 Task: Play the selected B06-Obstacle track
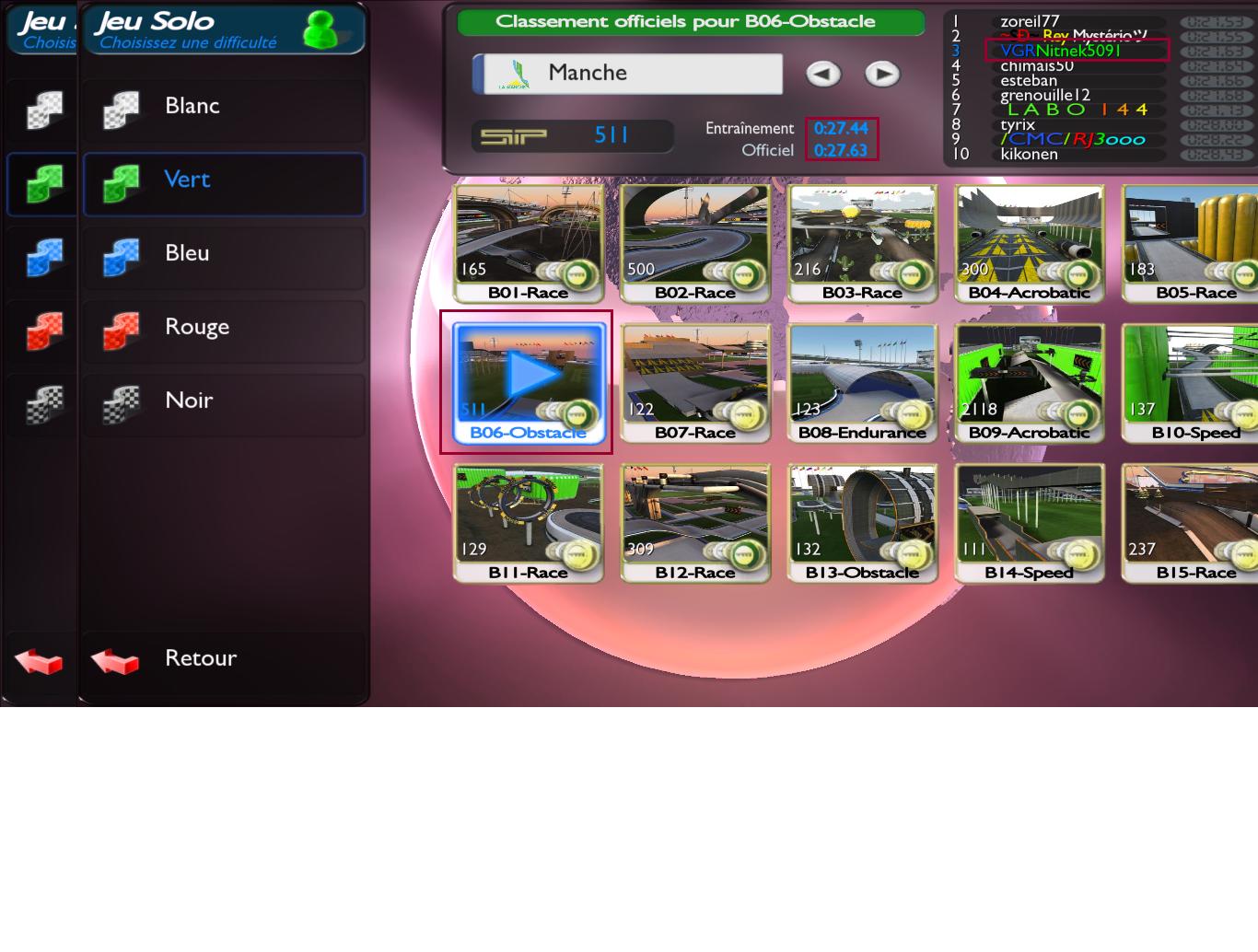pyautogui.click(x=528, y=376)
